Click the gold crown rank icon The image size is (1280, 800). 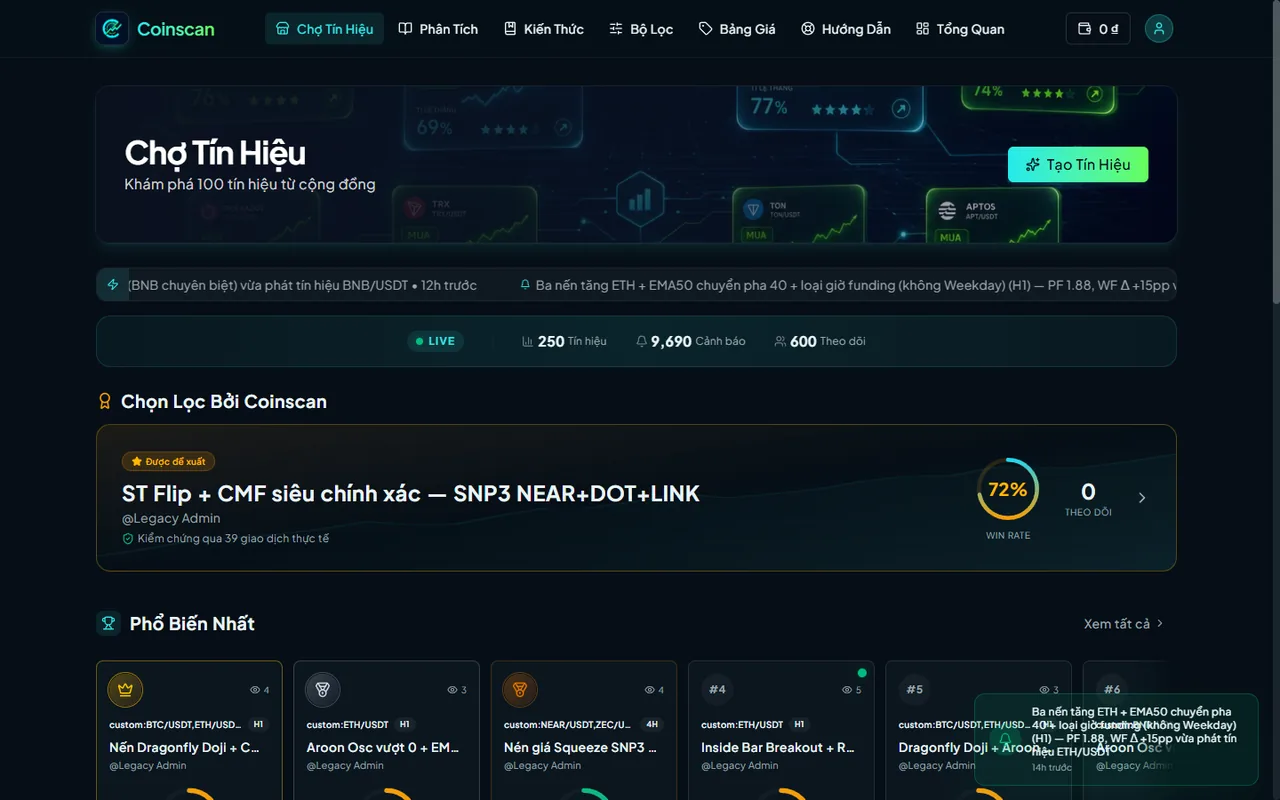[125, 689]
